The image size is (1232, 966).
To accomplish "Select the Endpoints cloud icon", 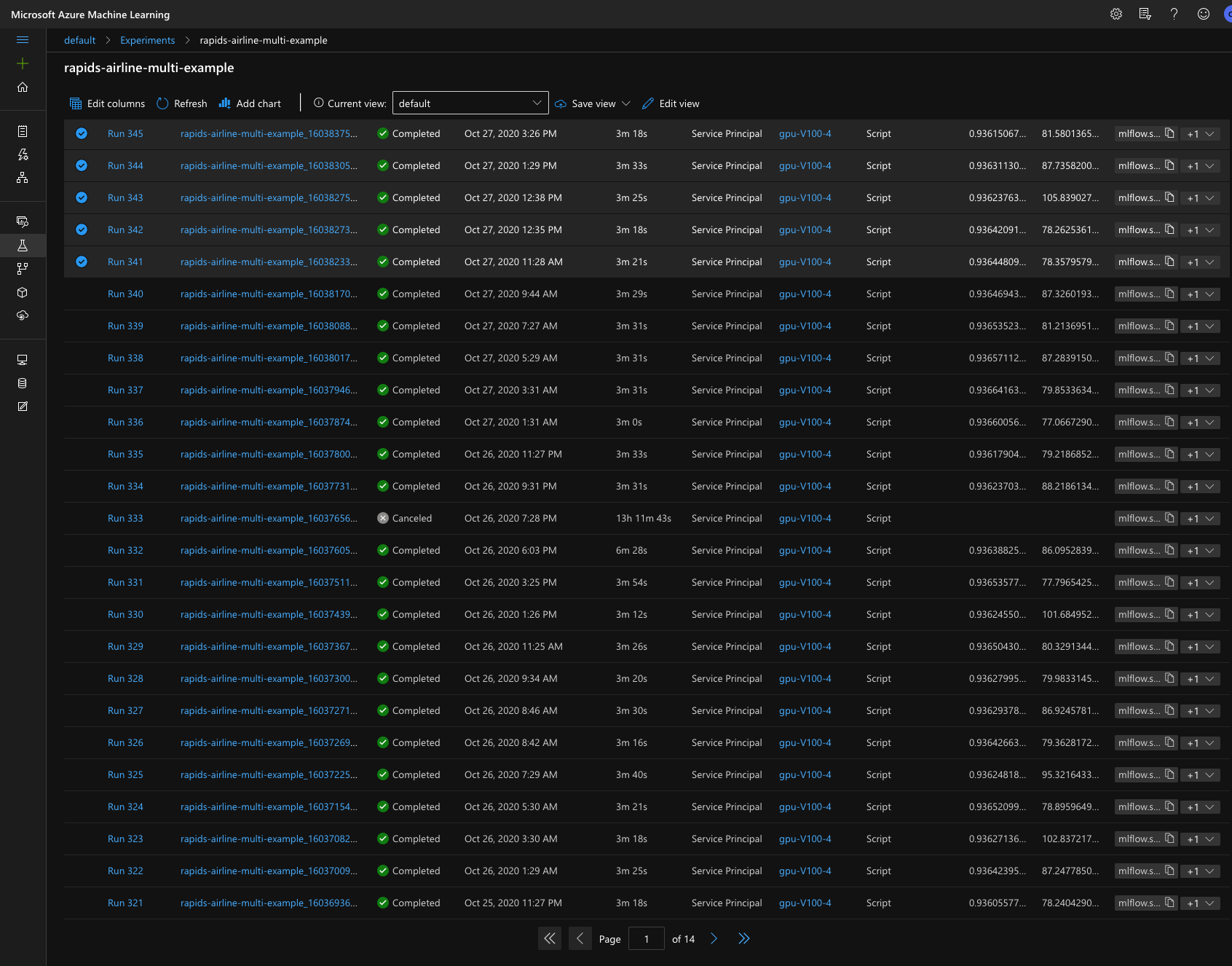I will [23, 315].
